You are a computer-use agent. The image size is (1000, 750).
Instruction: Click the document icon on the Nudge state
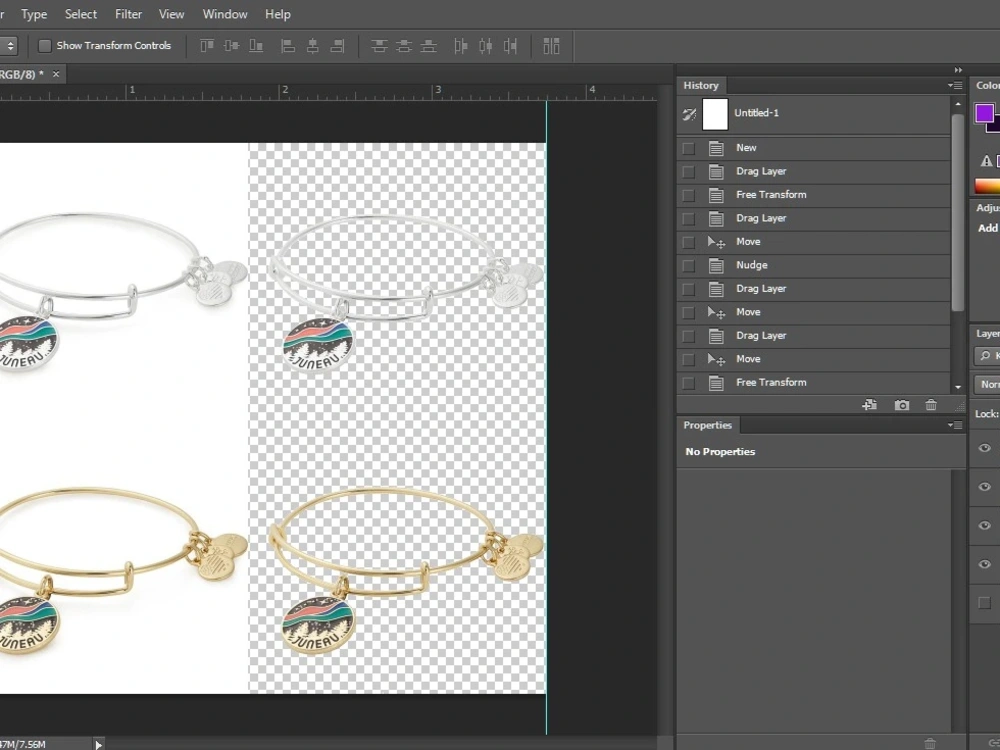(716, 265)
